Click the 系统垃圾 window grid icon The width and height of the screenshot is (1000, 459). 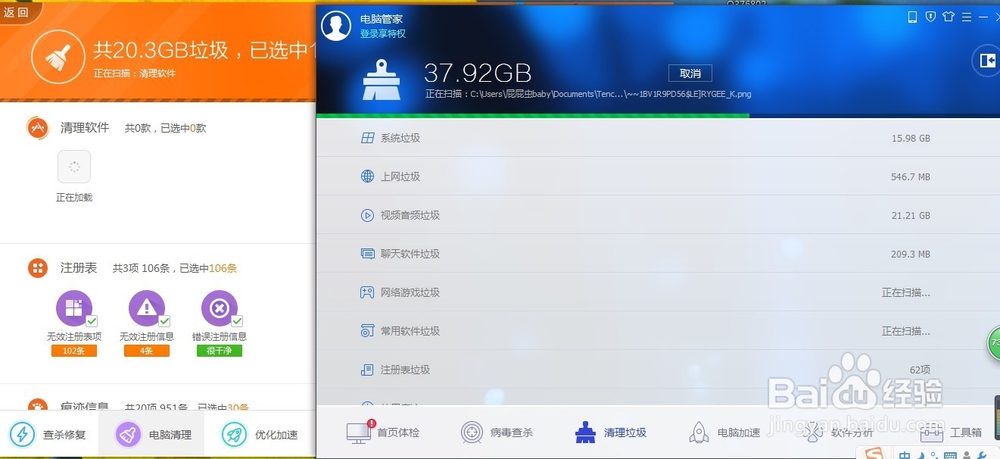point(367,138)
